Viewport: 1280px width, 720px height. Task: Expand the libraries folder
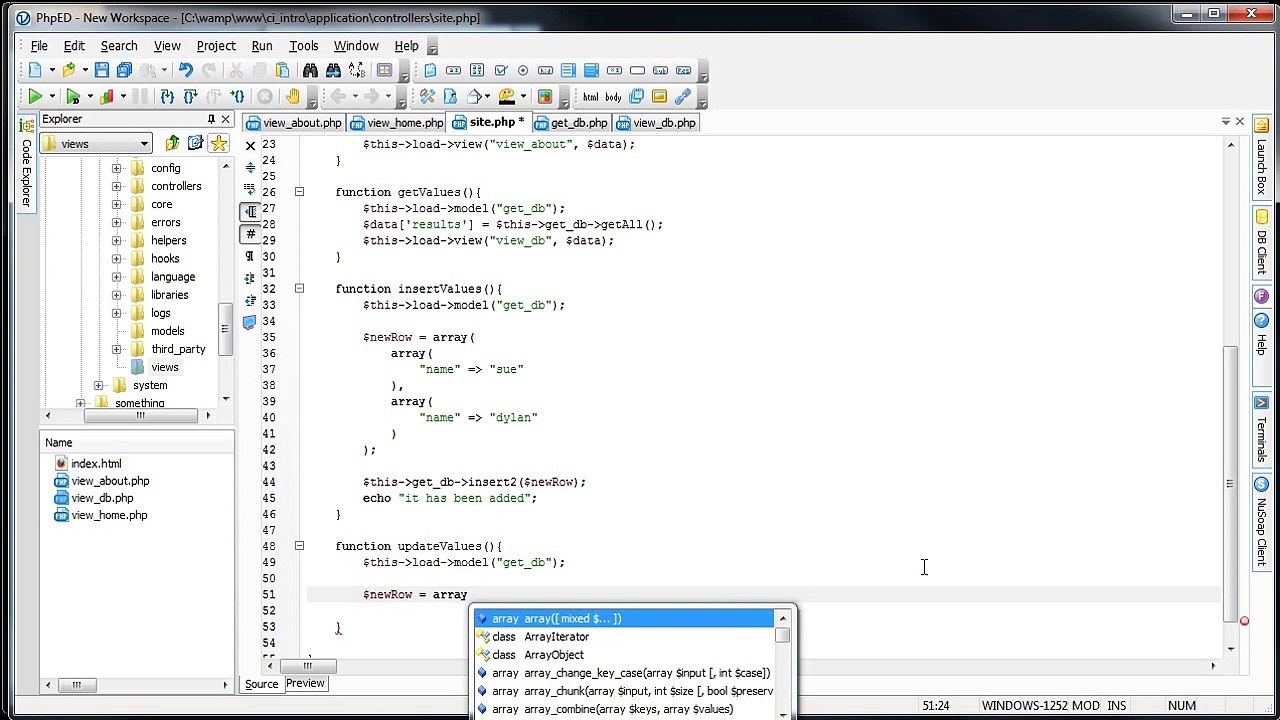point(116,295)
